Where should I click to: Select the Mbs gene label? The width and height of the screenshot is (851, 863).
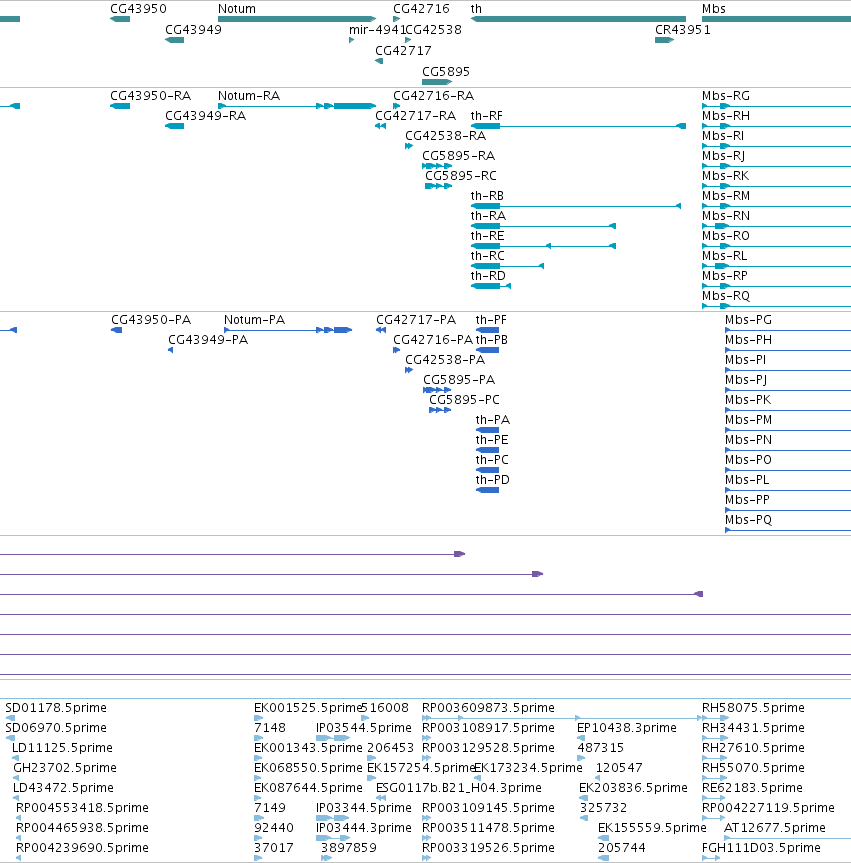click(713, 9)
